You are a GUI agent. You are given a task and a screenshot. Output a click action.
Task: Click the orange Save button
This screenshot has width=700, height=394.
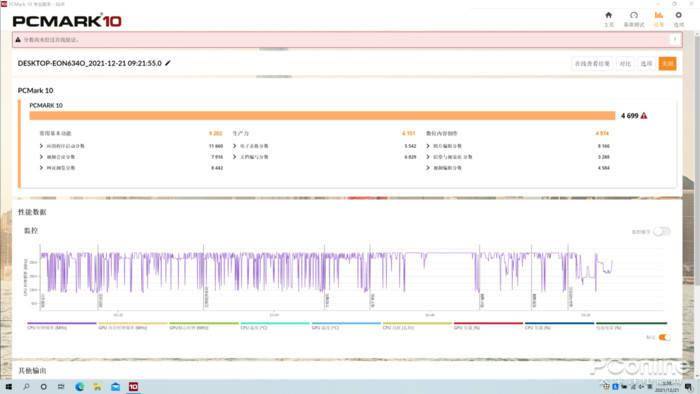click(667, 64)
